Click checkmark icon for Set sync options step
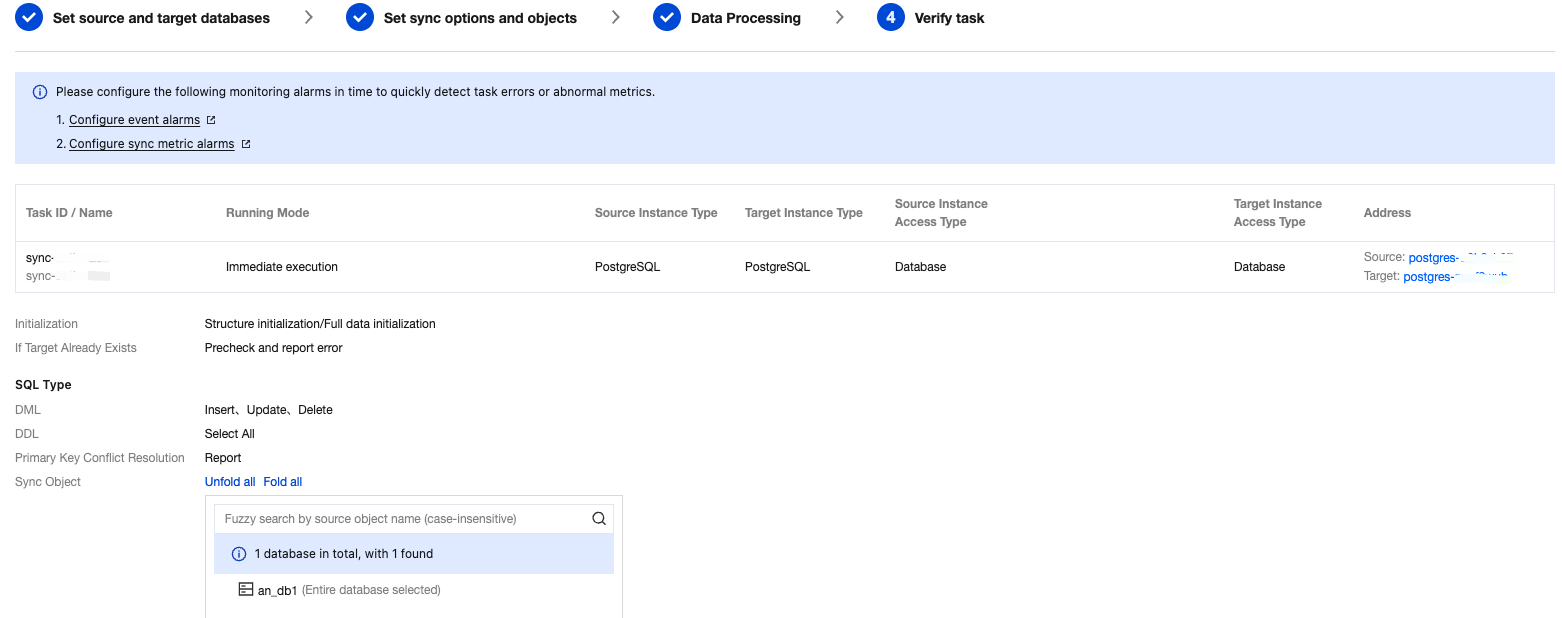 [x=360, y=18]
